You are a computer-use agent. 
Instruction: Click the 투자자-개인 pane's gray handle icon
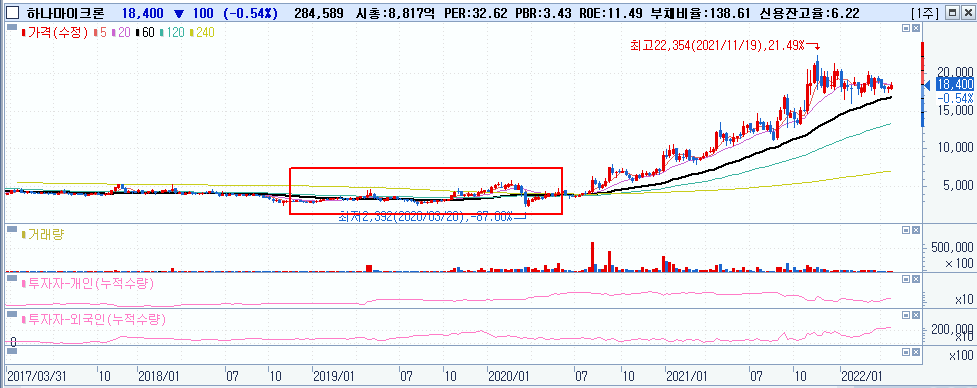point(11,278)
